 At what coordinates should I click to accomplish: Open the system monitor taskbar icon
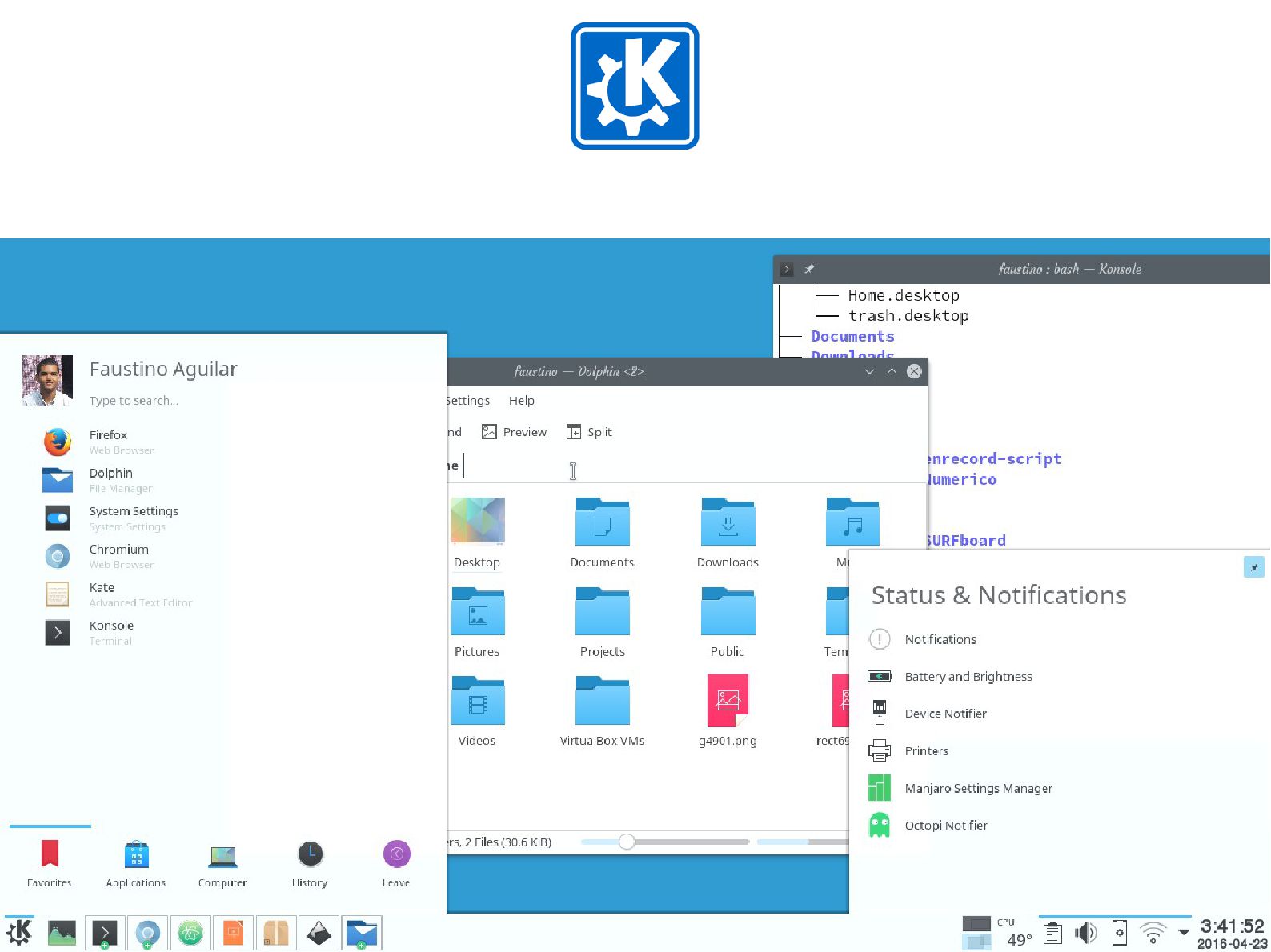62,933
